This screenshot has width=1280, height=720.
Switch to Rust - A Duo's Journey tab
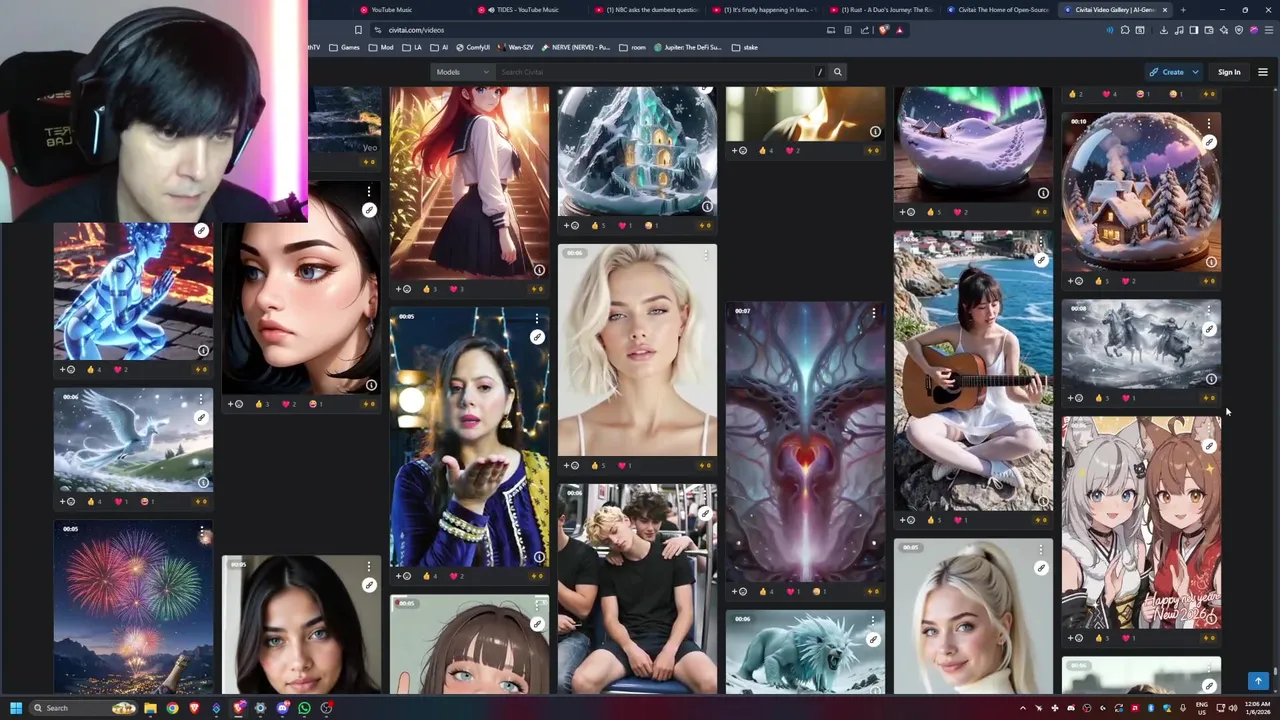coord(880,10)
